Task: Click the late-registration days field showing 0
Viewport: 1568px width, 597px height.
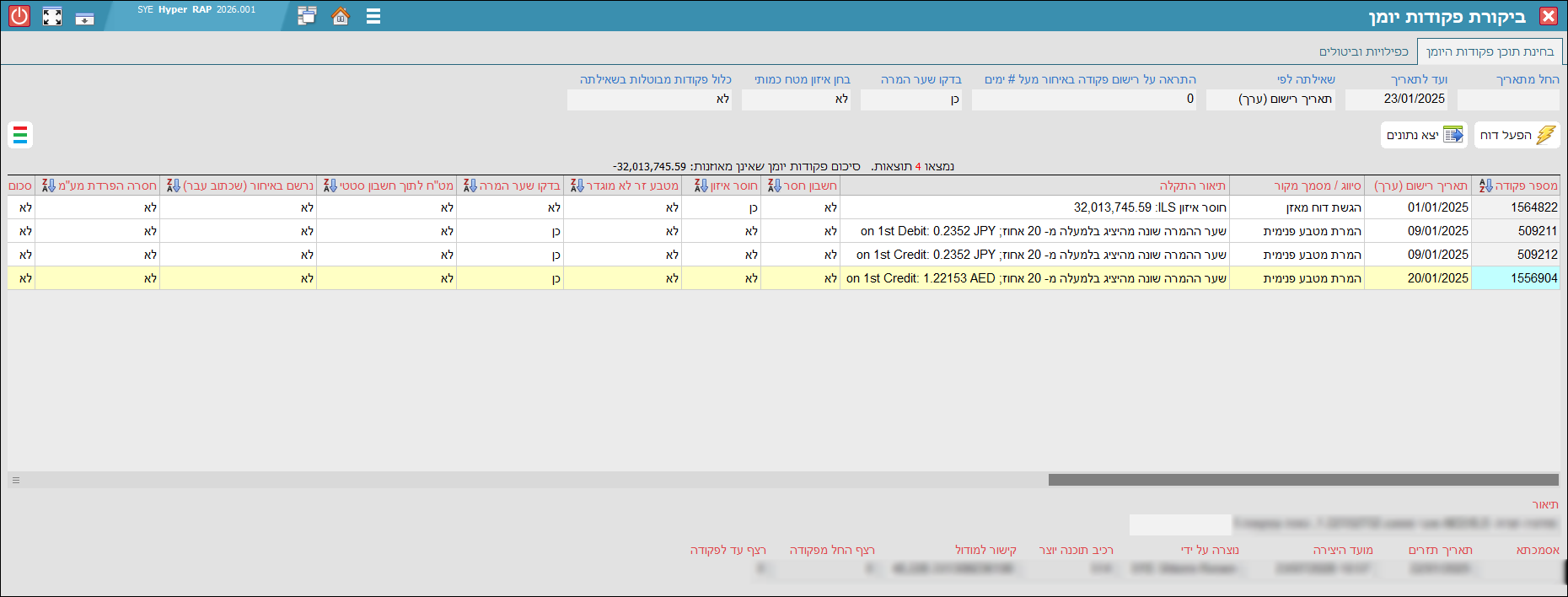Action: [1084, 99]
